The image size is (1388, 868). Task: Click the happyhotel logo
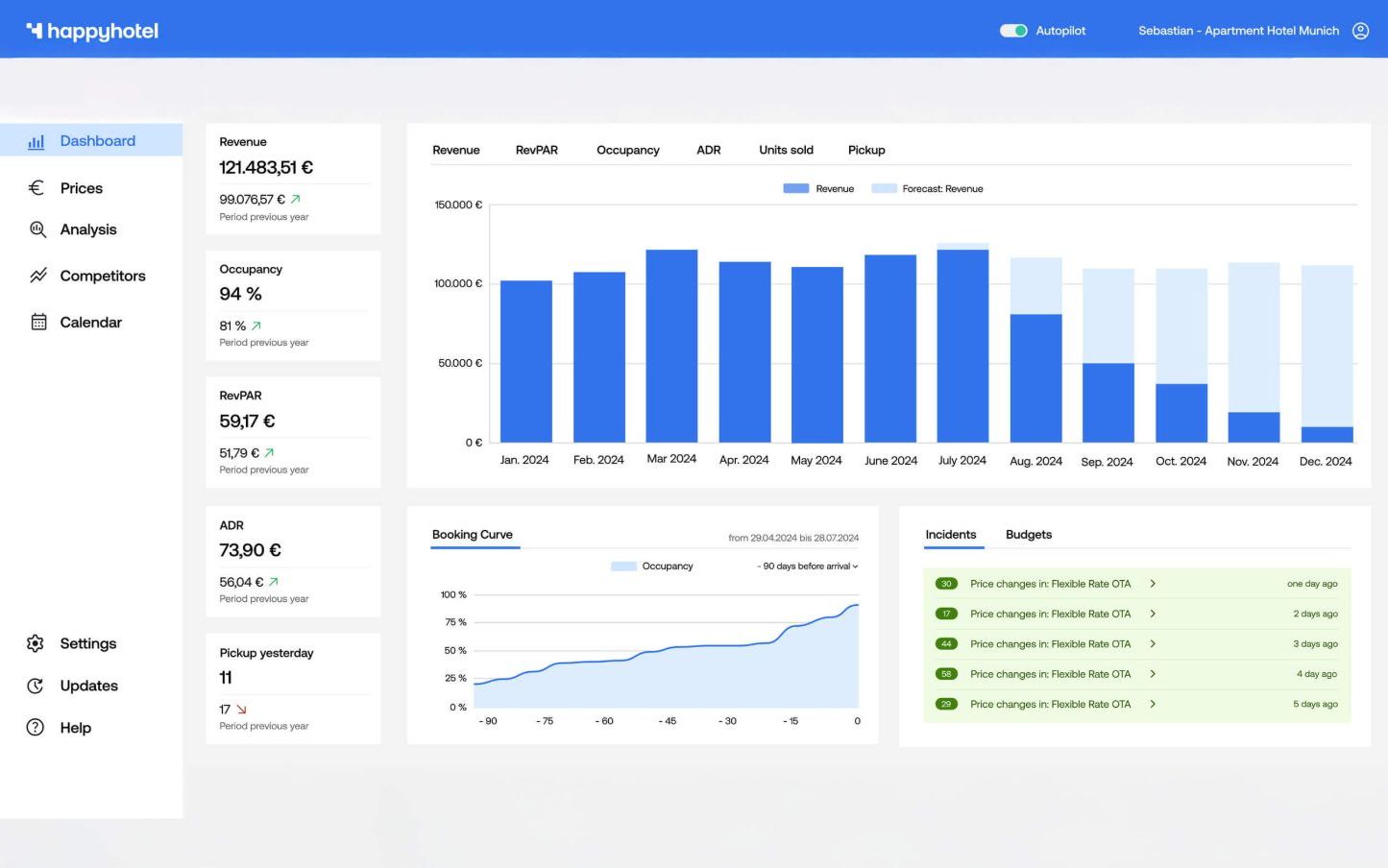(x=92, y=31)
